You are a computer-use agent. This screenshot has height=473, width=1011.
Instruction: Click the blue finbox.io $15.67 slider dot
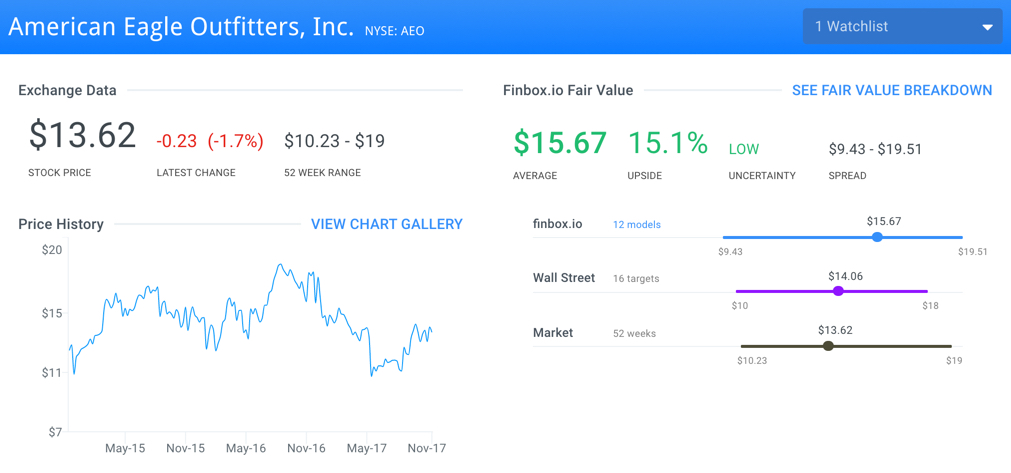(x=877, y=236)
